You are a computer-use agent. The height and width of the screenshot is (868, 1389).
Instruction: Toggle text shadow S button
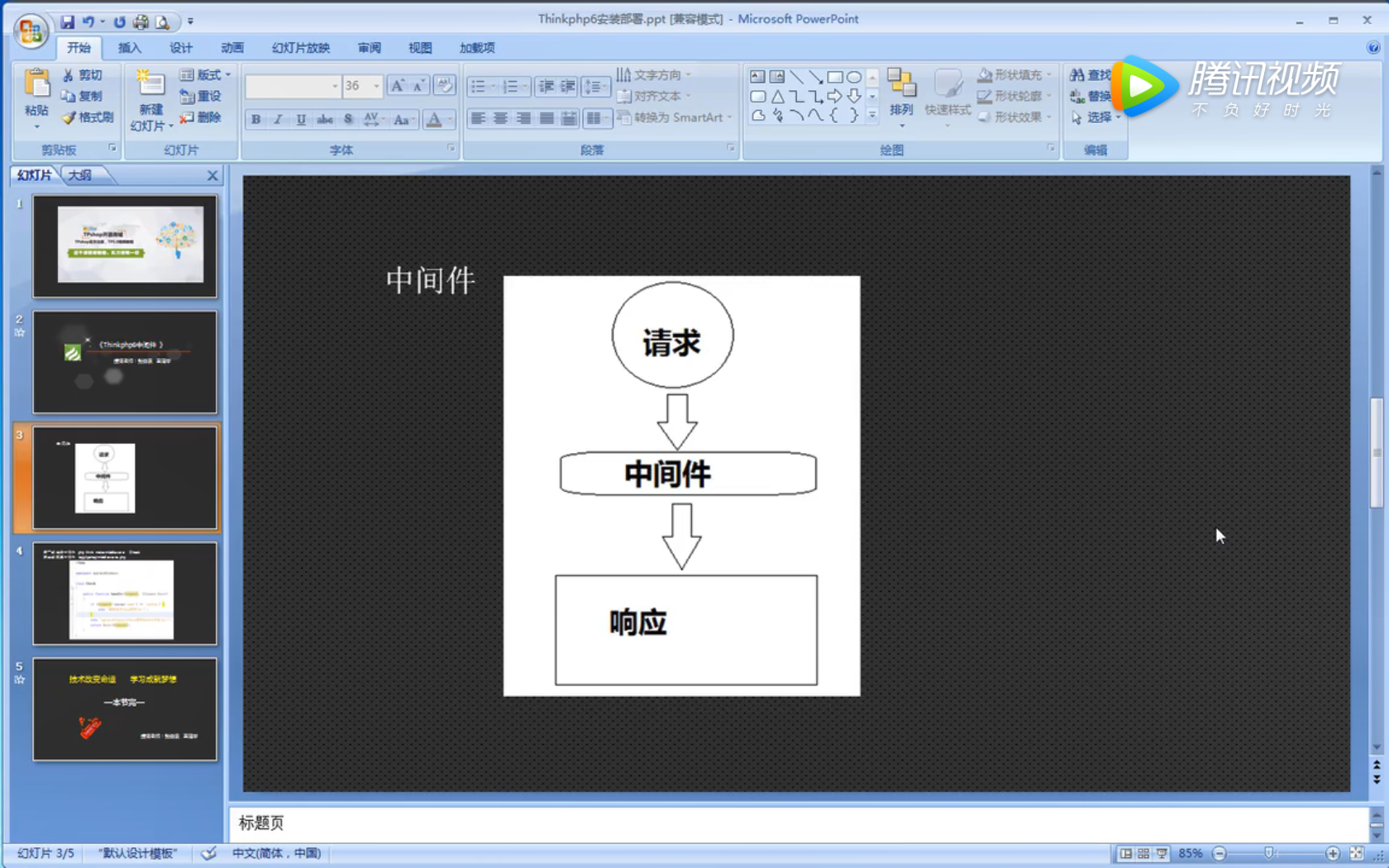coord(348,119)
